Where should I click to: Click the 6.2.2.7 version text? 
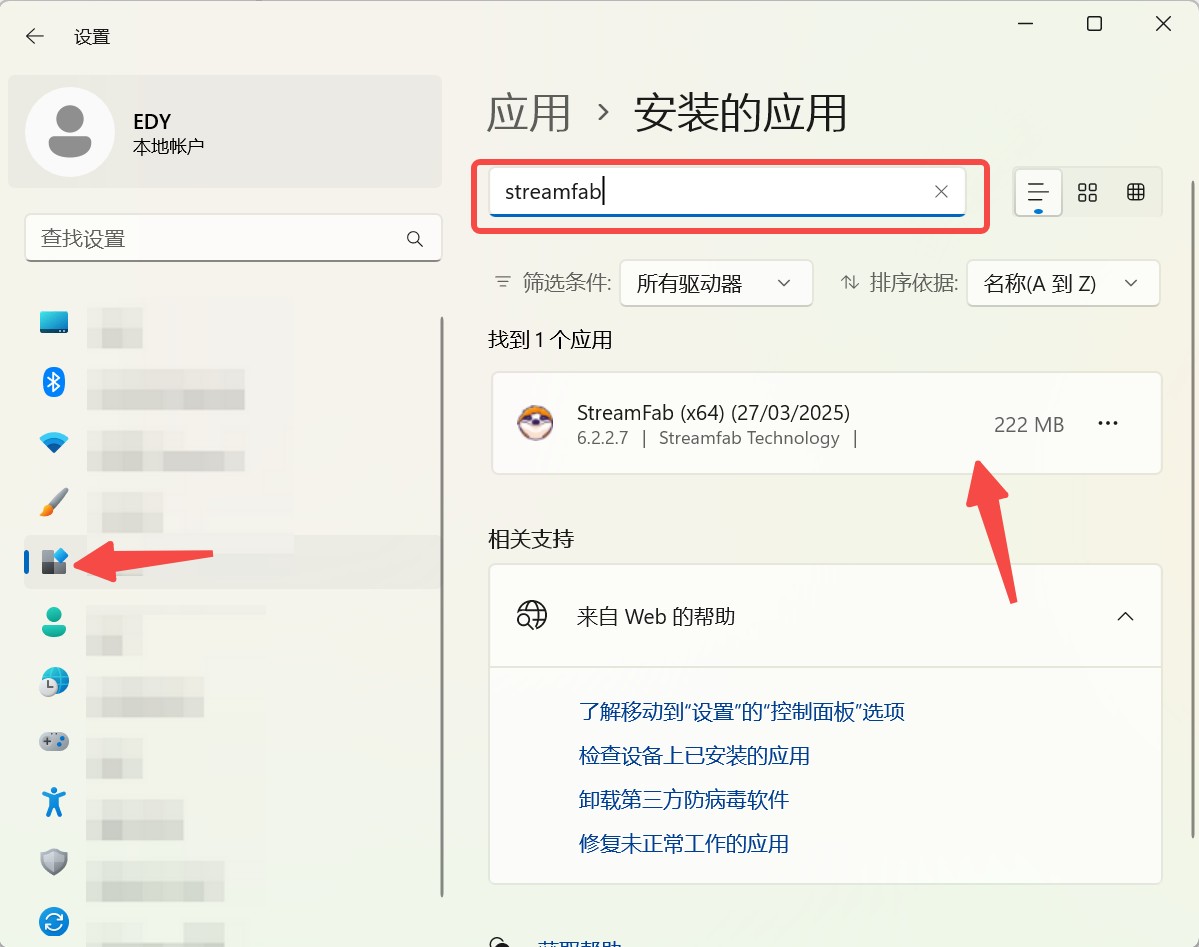click(x=603, y=438)
